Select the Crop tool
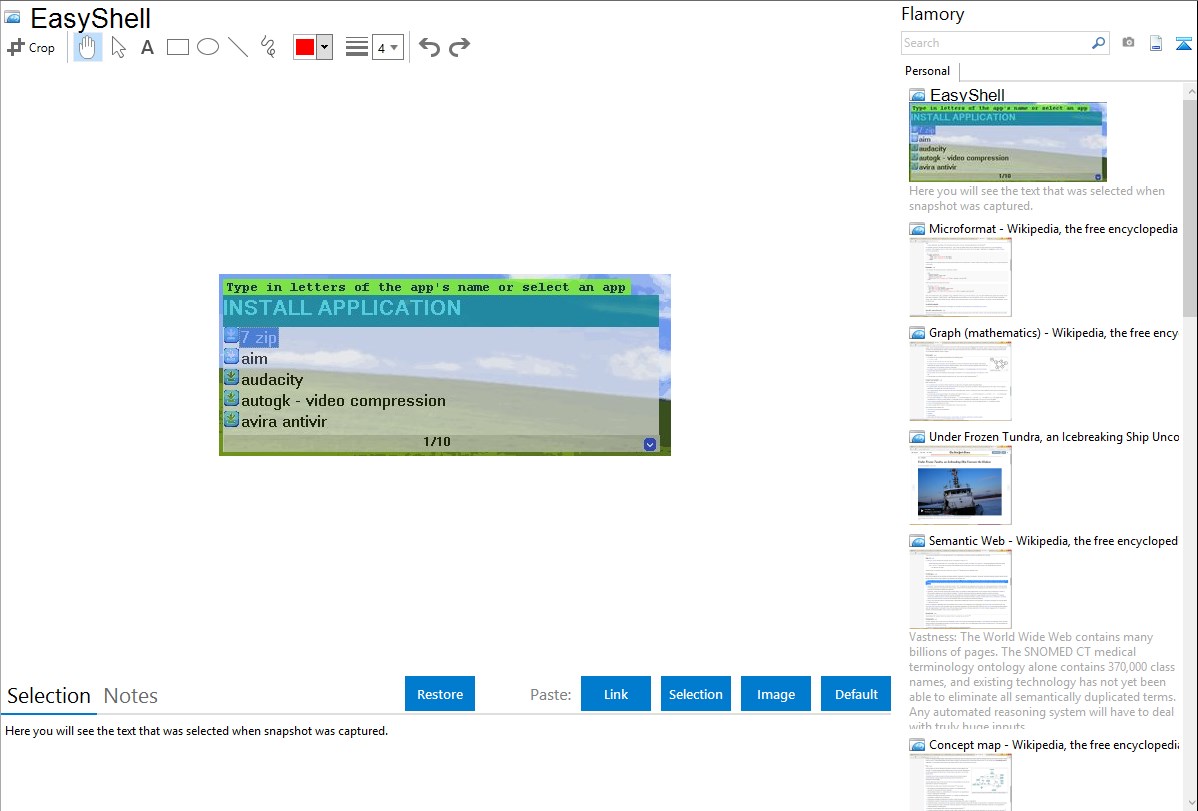 tap(31, 47)
